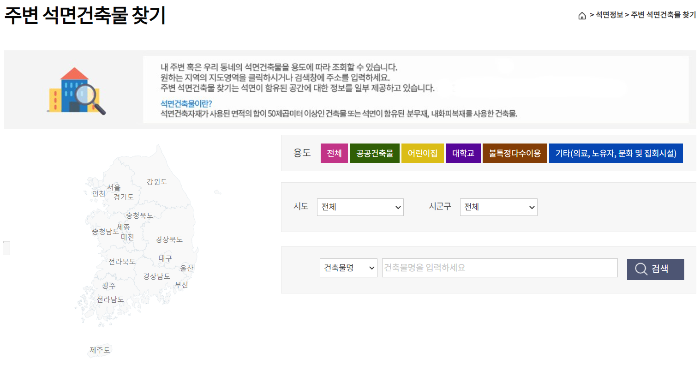700x365 pixels.
Task: Select 세종 on the map
Action: (123, 227)
